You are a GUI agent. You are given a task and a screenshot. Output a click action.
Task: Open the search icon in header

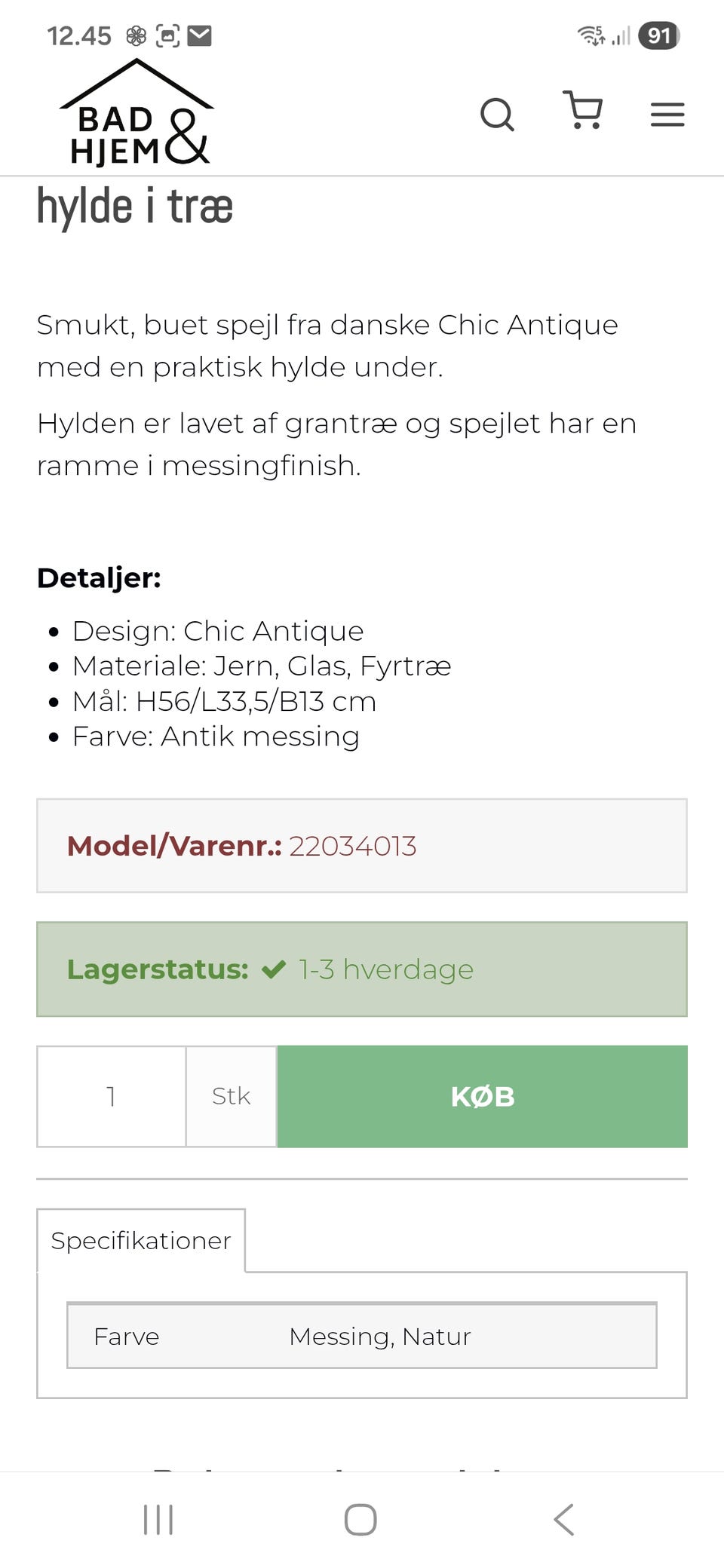(498, 115)
